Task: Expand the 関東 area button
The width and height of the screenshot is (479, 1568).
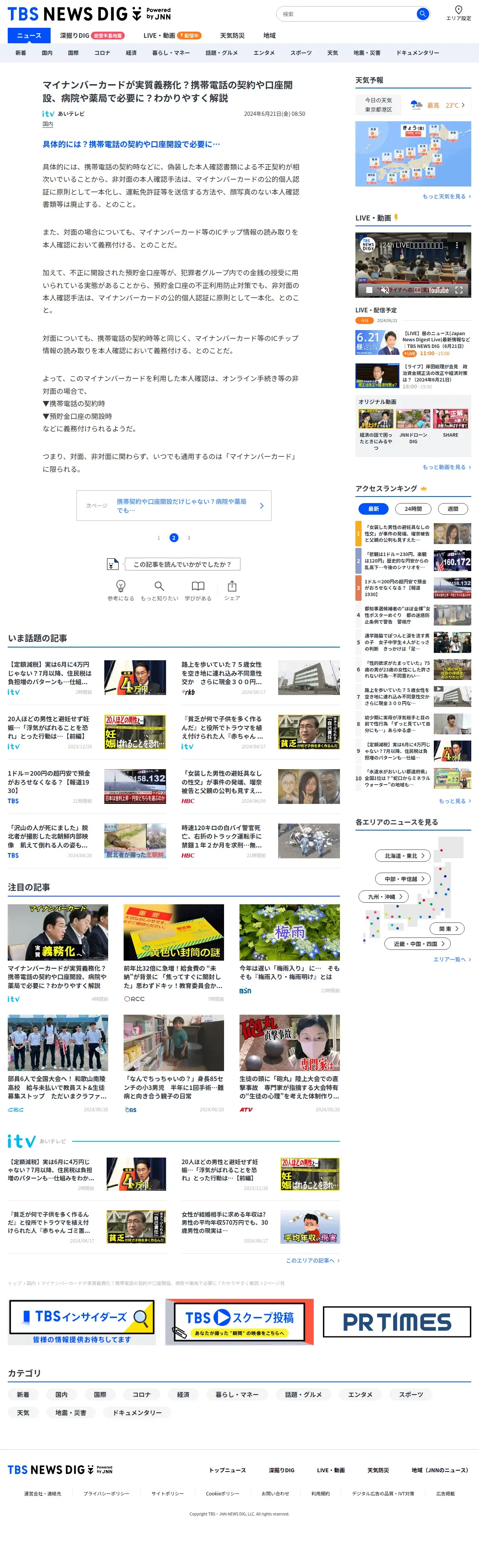Action: tap(447, 928)
